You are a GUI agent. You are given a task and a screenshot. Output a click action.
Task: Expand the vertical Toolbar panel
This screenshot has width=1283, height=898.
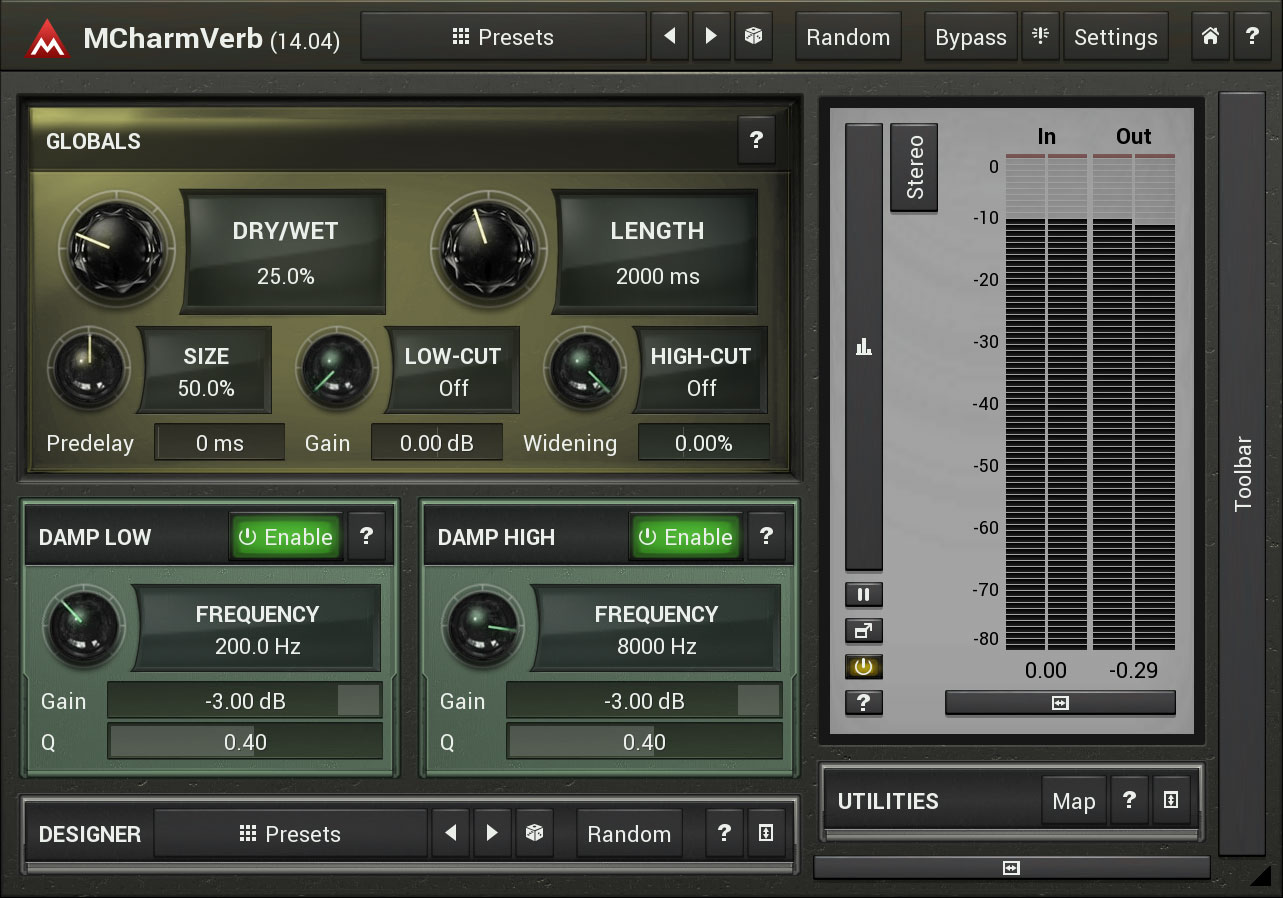(1243, 474)
